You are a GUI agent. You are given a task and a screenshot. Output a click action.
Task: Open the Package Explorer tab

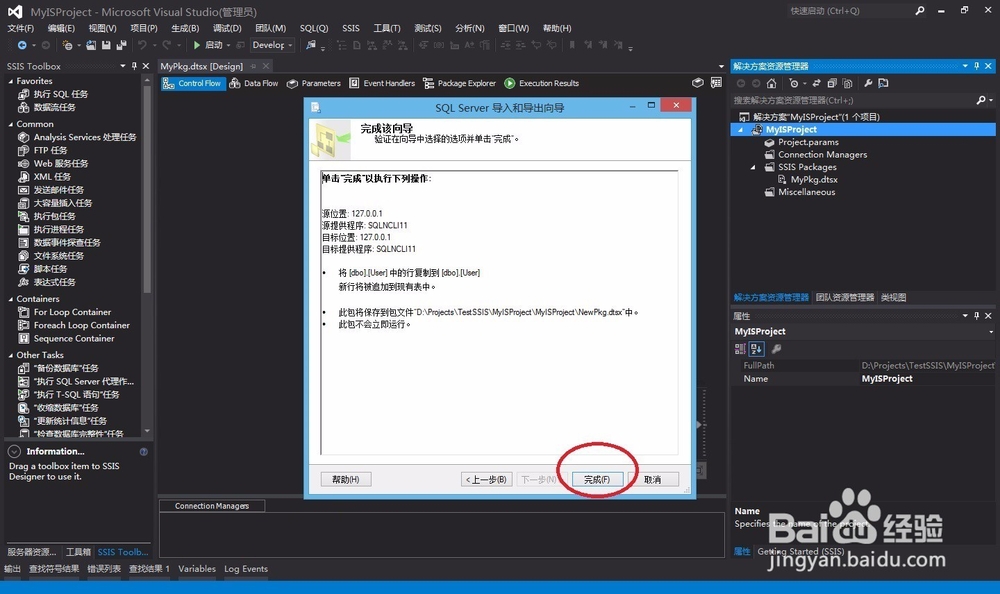point(459,83)
